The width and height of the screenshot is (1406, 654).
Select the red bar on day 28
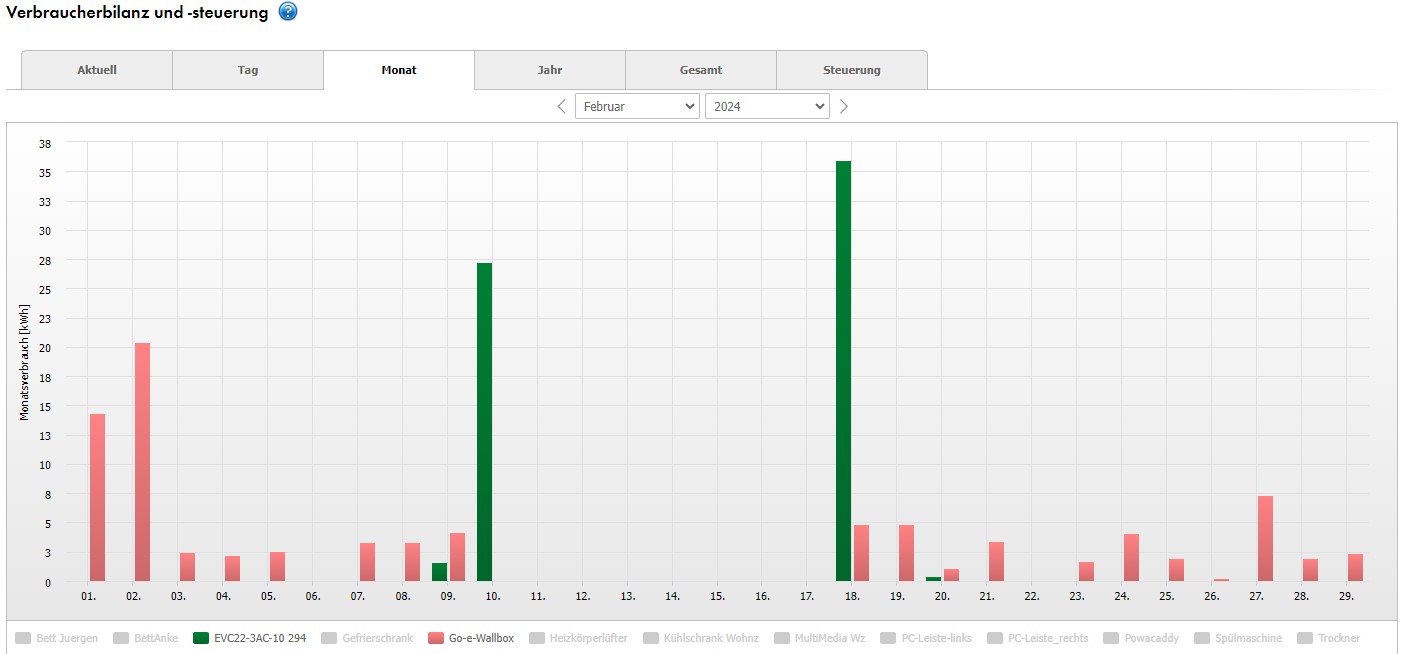pos(1310,570)
